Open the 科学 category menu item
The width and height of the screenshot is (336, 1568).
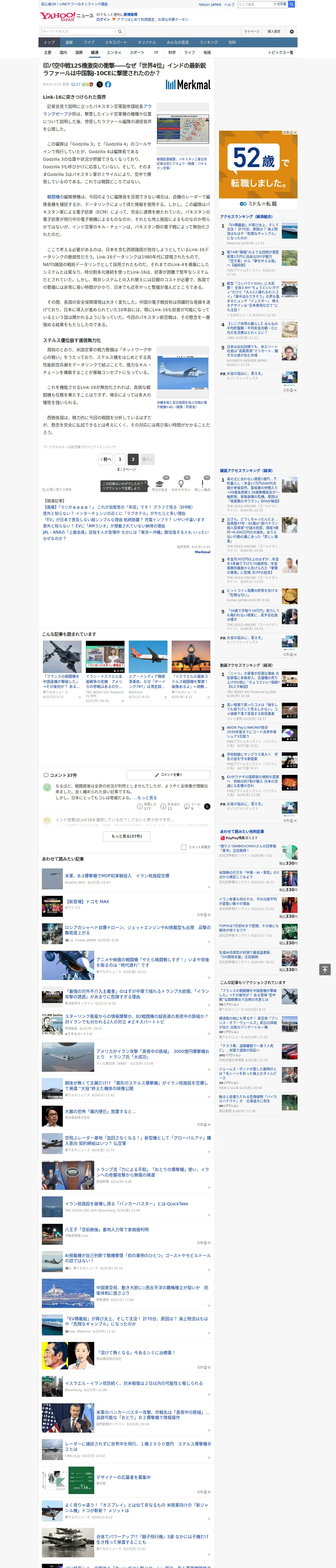[172, 52]
